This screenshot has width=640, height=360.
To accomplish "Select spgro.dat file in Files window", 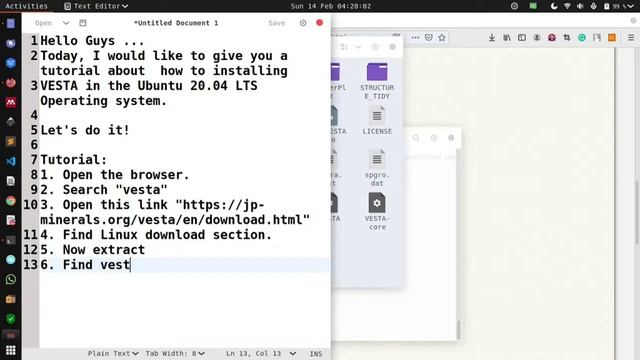I will tap(377, 168).
